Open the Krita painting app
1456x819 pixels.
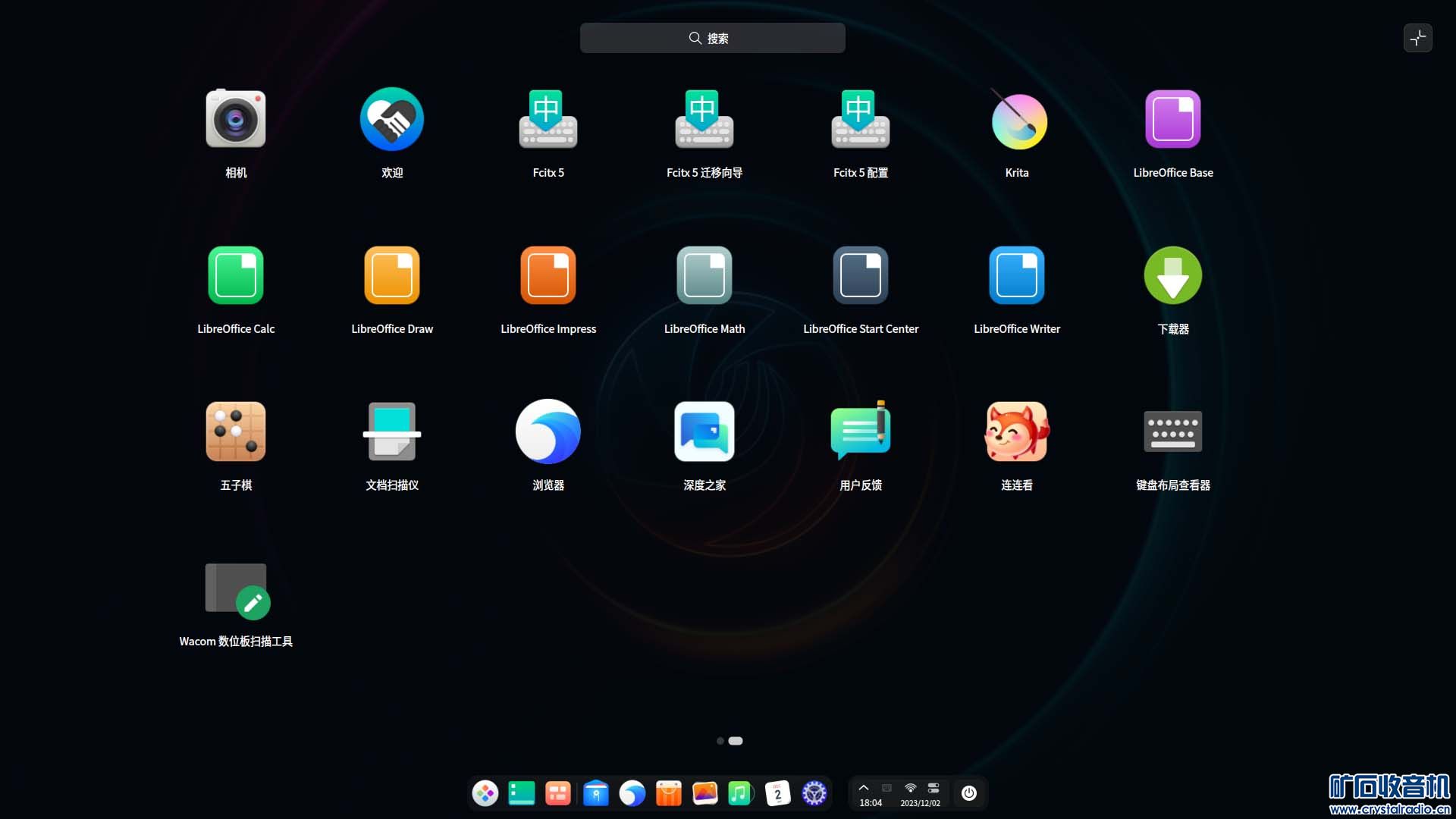1017,121
